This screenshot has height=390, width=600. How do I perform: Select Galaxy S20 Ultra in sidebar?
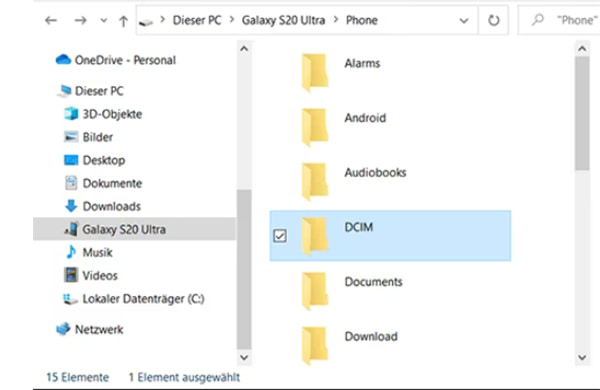click(124, 229)
